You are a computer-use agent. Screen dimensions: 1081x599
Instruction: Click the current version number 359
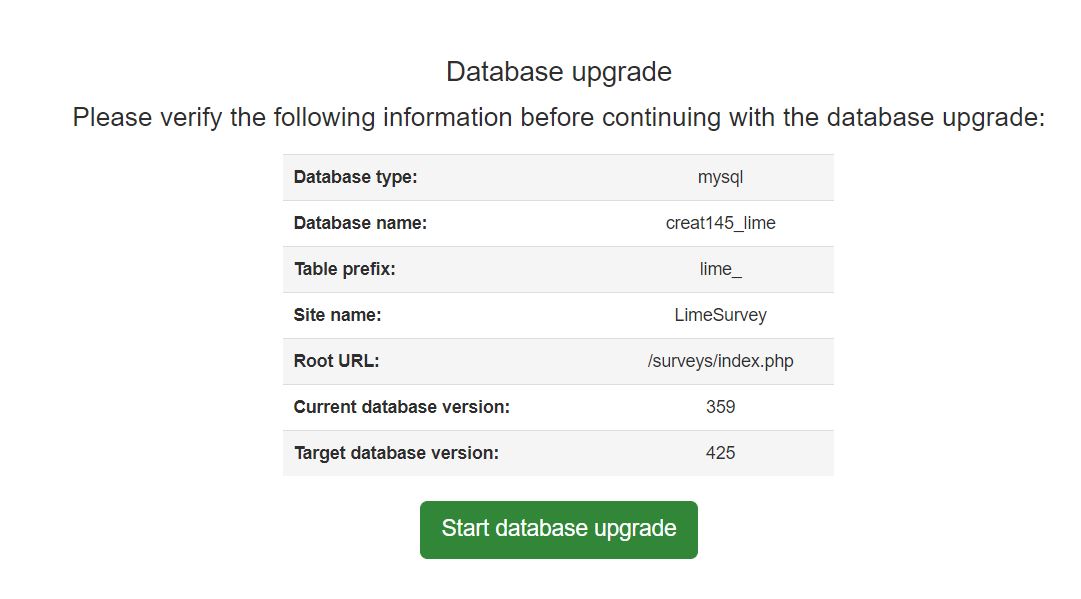click(x=720, y=407)
